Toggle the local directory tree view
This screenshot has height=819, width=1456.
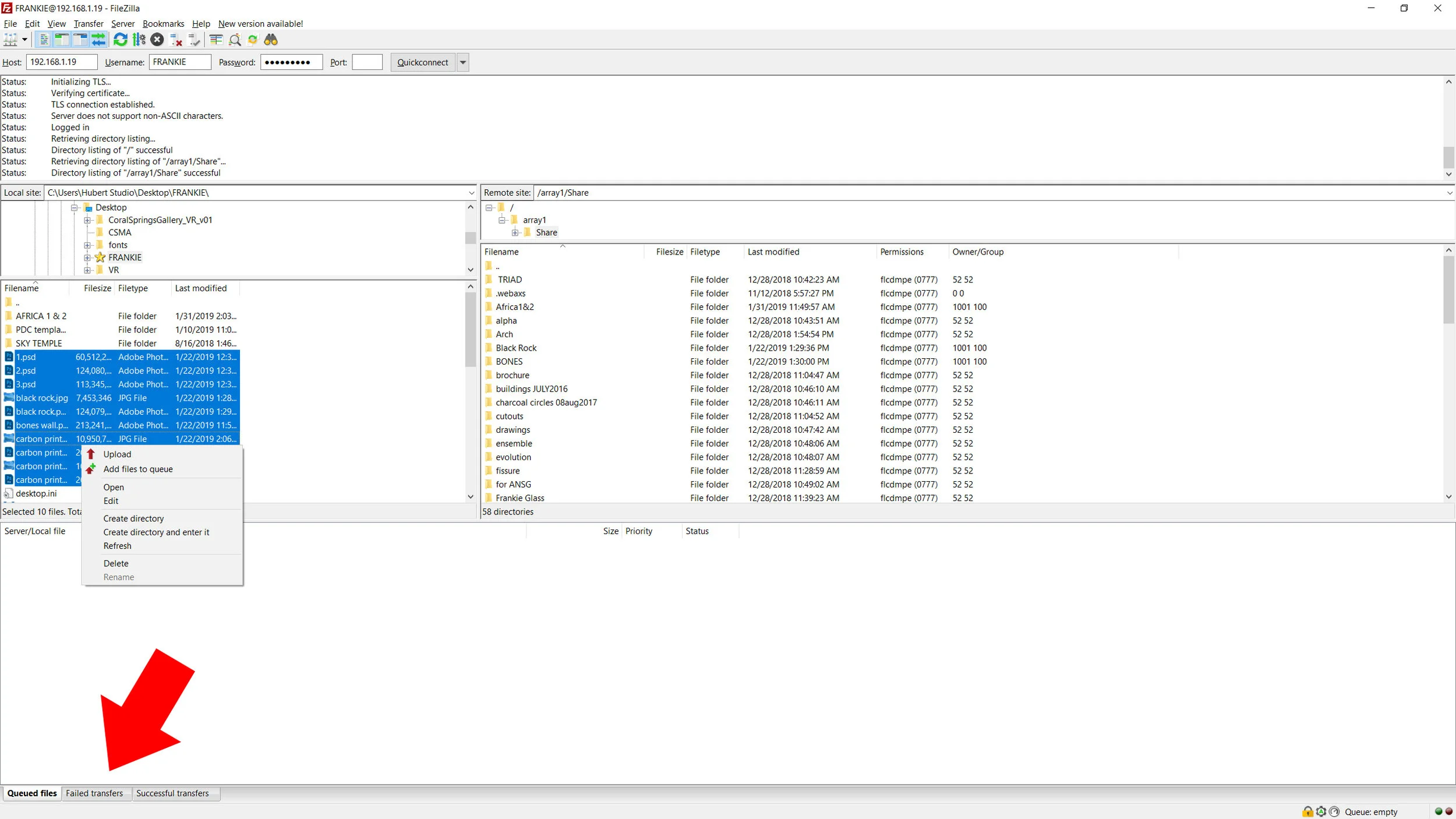coord(62,40)
